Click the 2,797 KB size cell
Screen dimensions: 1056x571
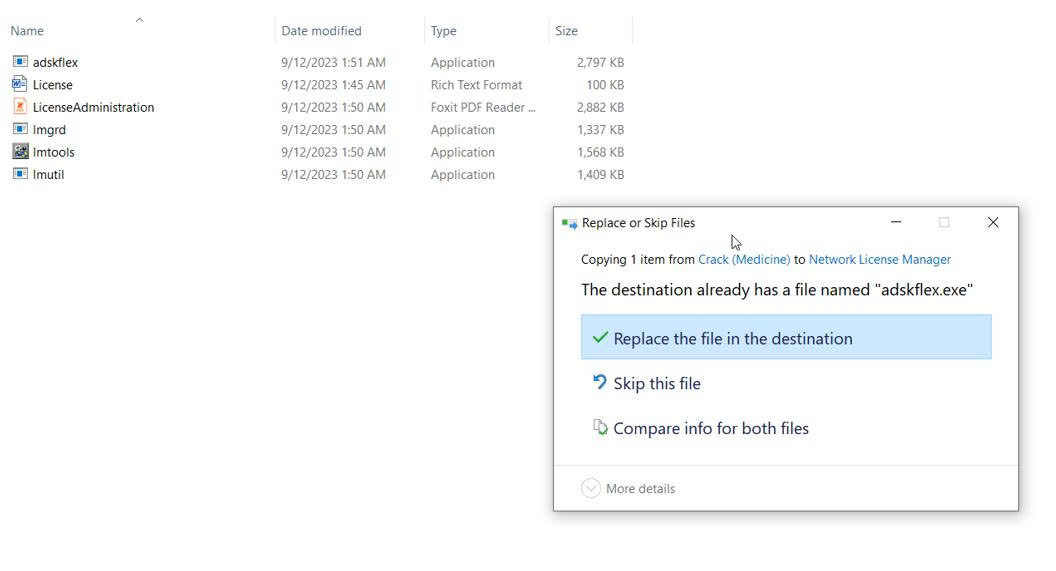(600, 63)
